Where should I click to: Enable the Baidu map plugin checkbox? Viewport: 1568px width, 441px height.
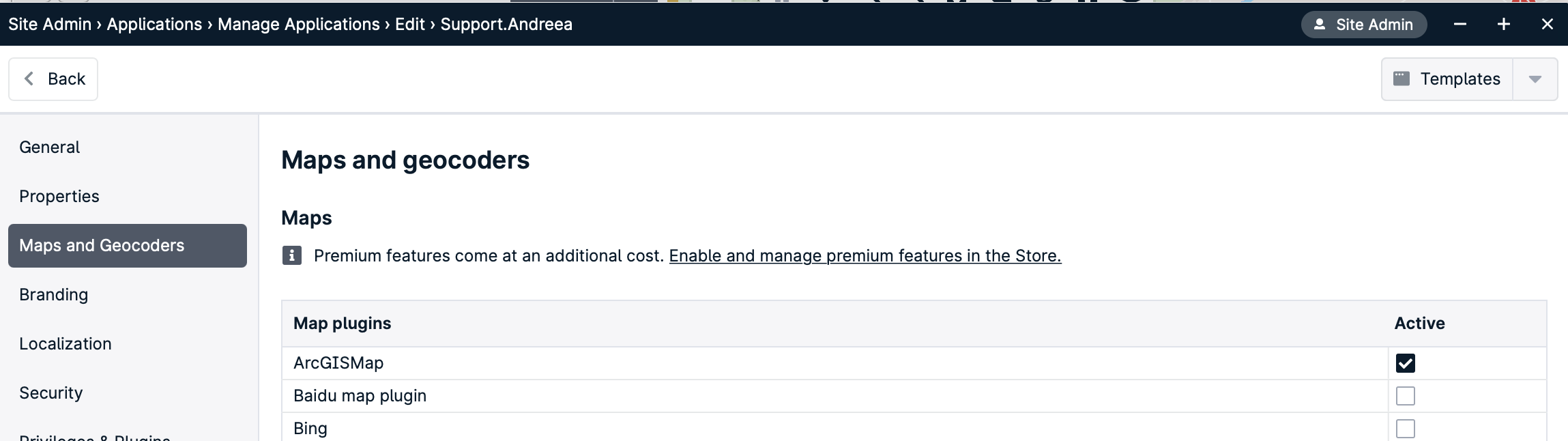click(1406, 396)
